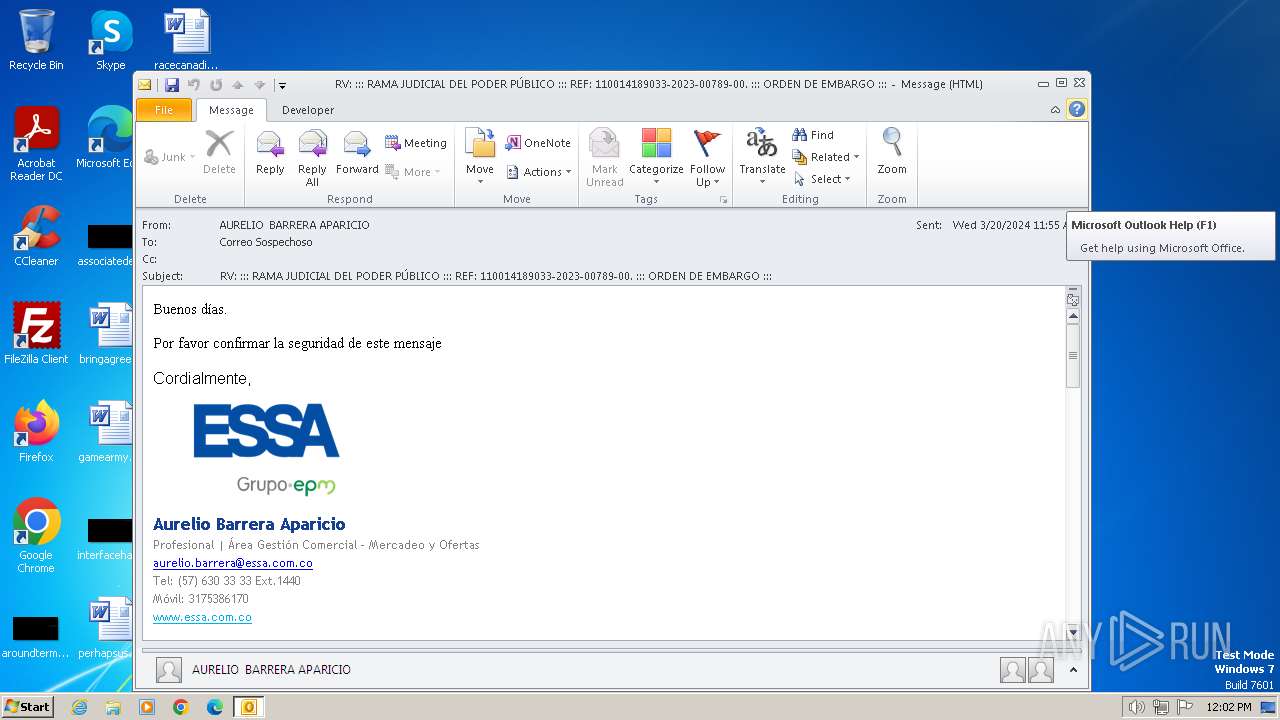This screenshot has width=1280, height=720.
Task: Open the Move folder dropdown
Action: 480,157
